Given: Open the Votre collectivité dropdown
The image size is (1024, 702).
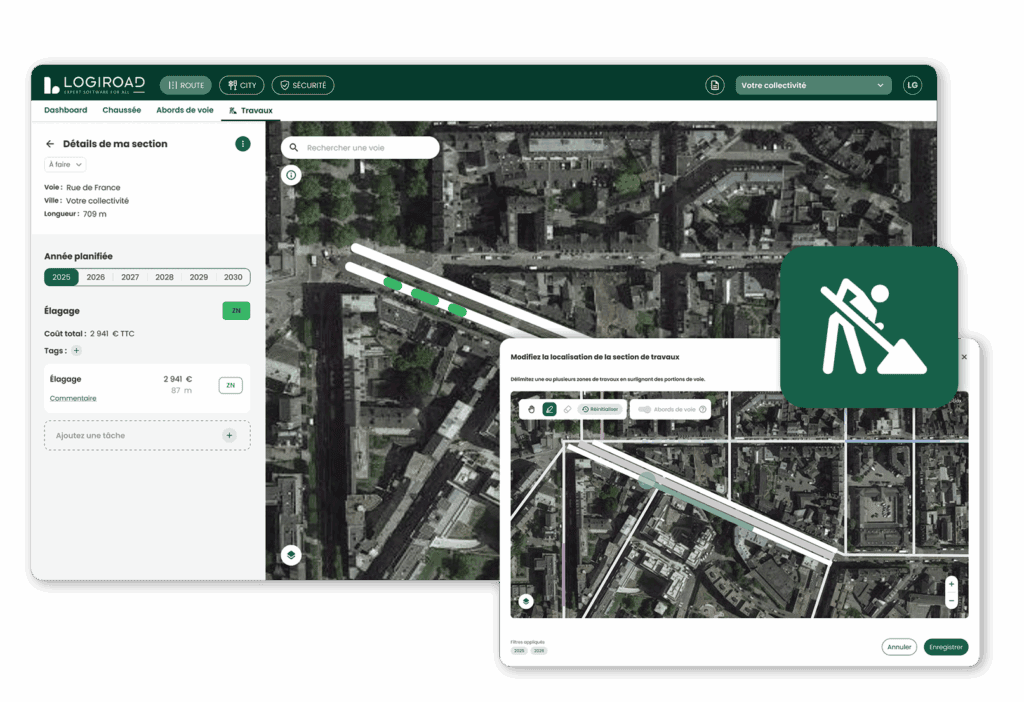Looking at the screenshot, I should click(x=813, y=86).
